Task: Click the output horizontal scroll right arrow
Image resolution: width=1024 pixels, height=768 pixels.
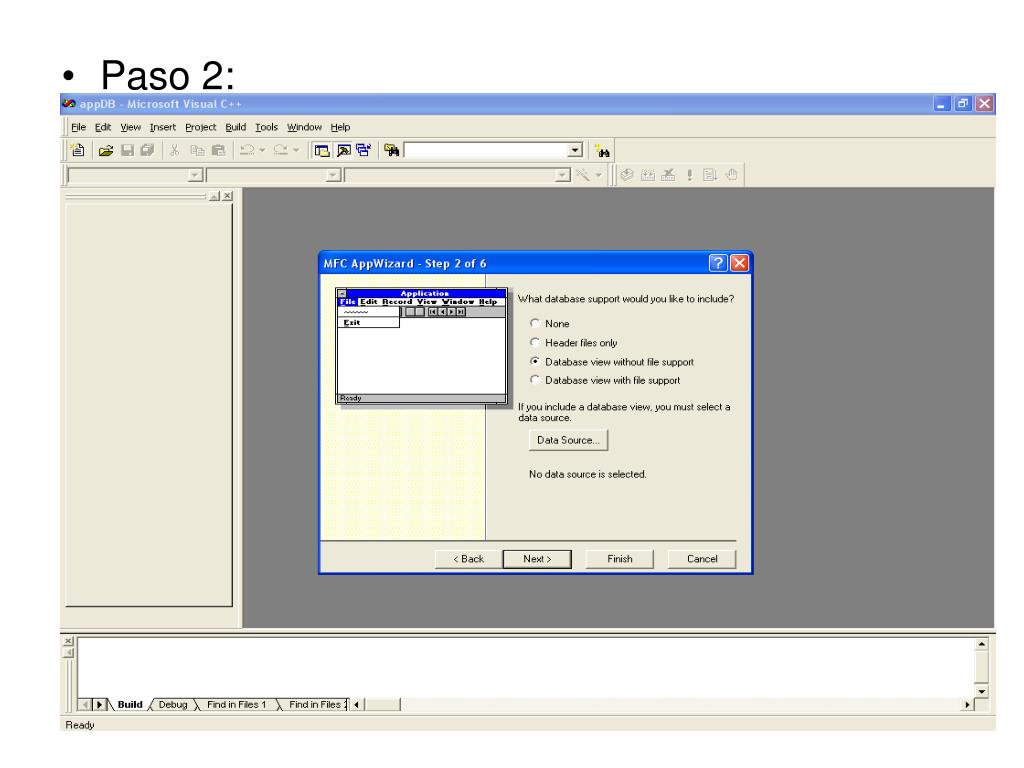Action: point(967,705)
